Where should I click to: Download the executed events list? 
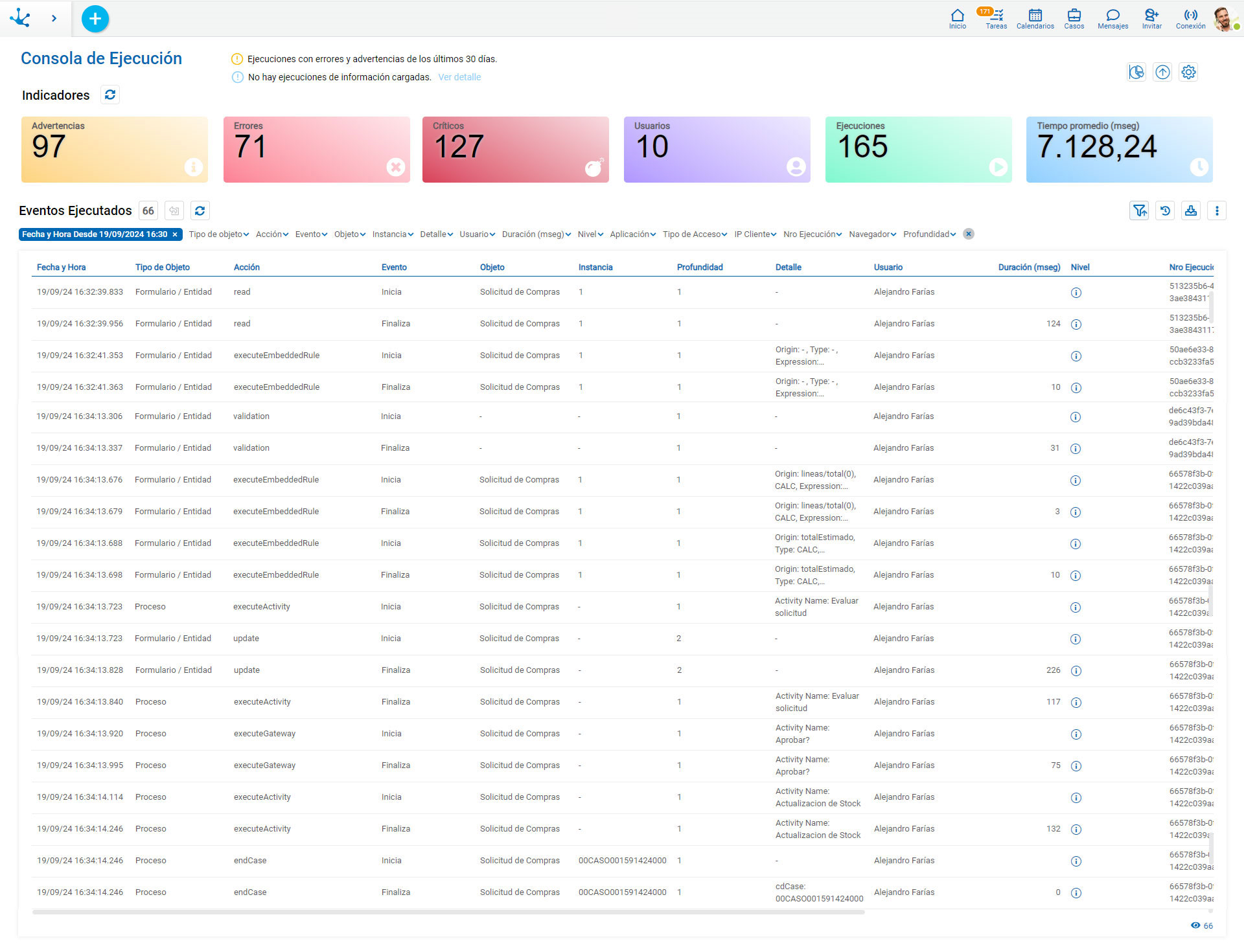(x=1191, y=210)
